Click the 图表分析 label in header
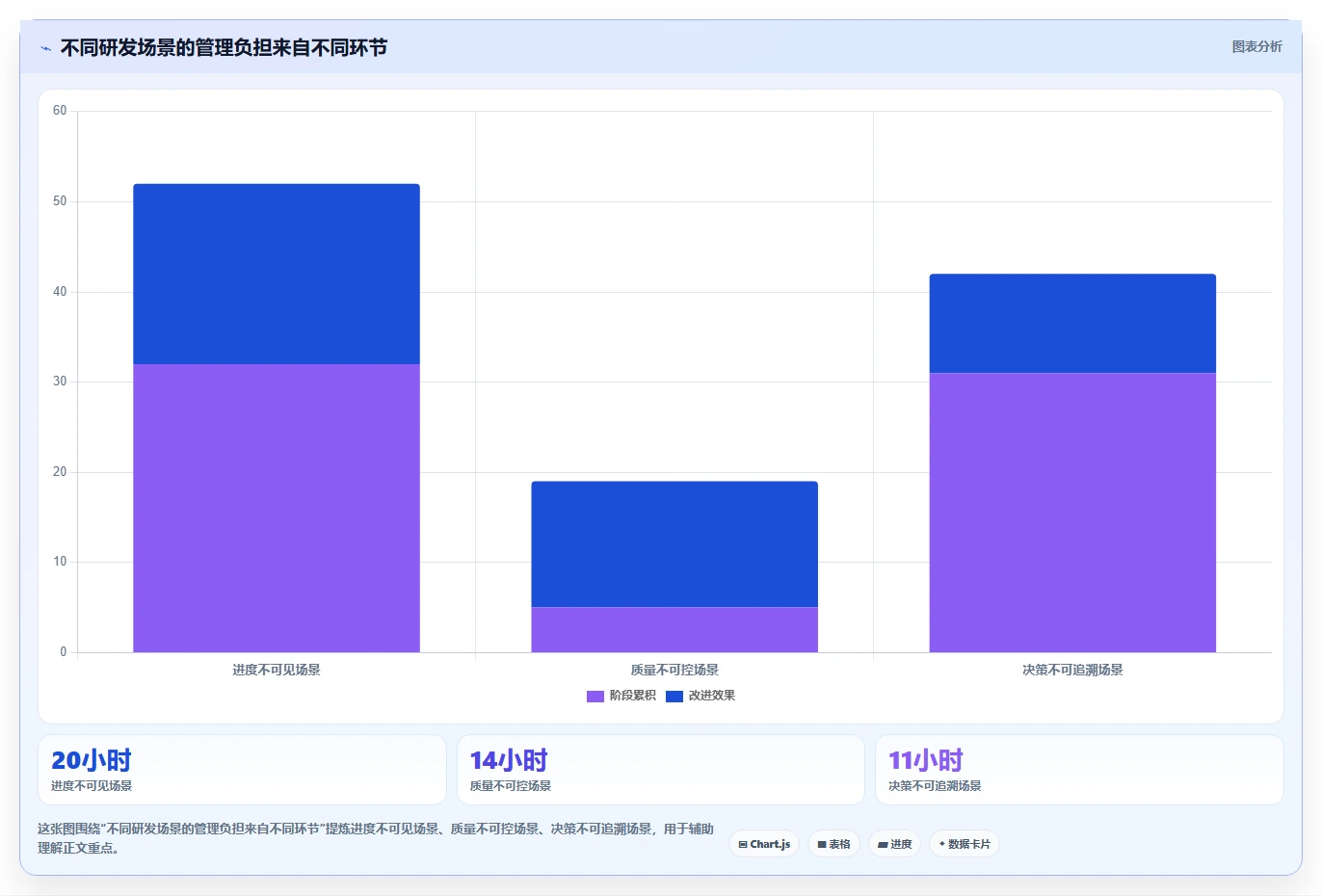Screen dimensions: 1322x896 tap(1256, 46)
